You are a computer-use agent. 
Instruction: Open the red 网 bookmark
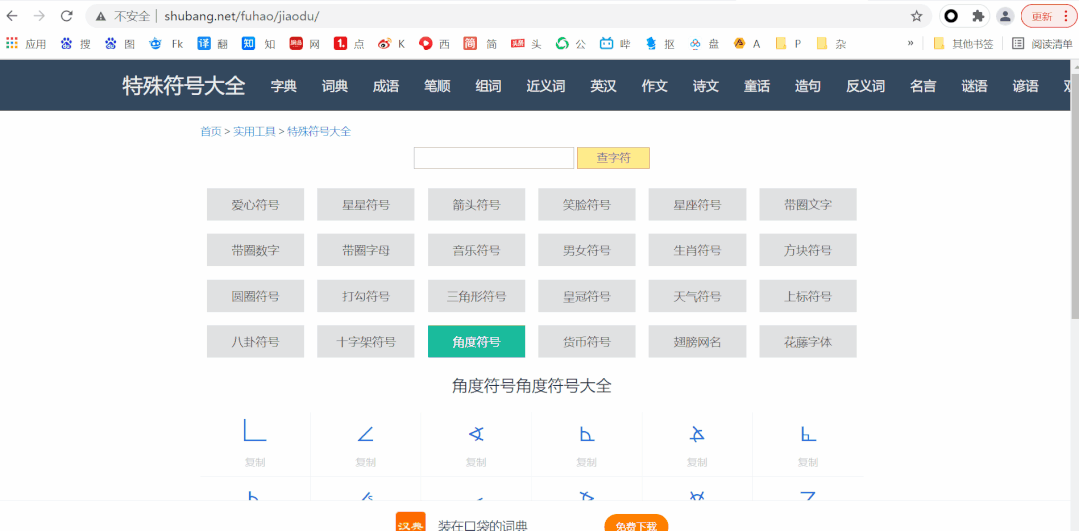[x=304, y=44]
